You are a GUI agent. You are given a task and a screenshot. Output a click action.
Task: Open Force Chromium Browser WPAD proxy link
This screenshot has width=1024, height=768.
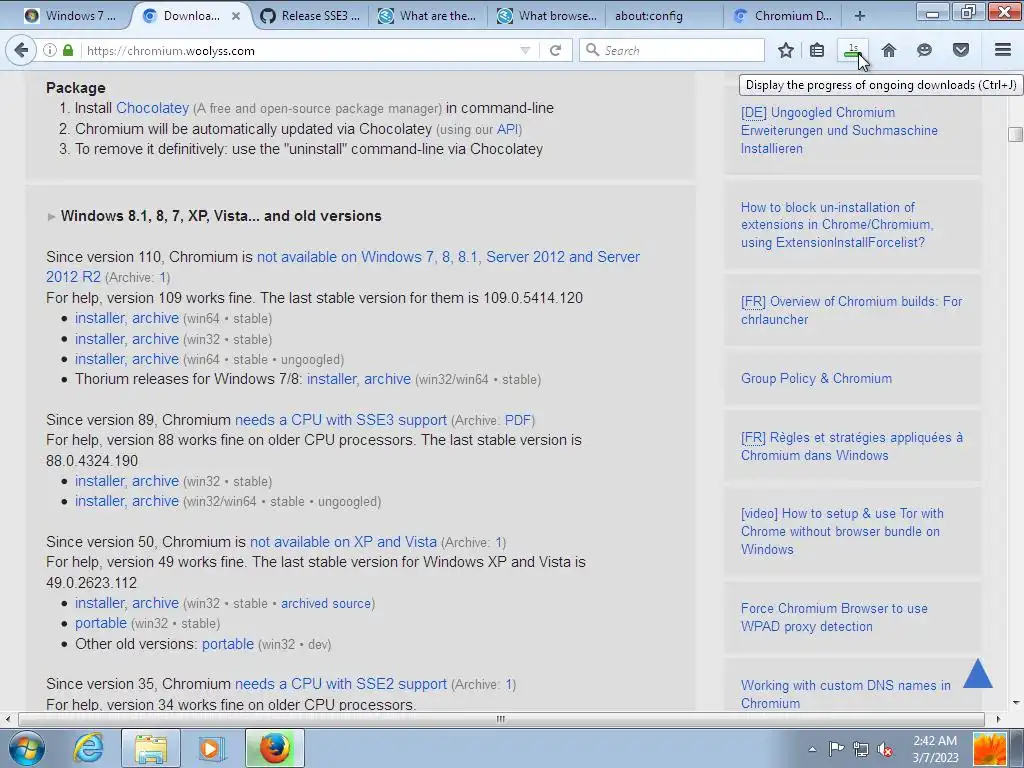(834, 617)
